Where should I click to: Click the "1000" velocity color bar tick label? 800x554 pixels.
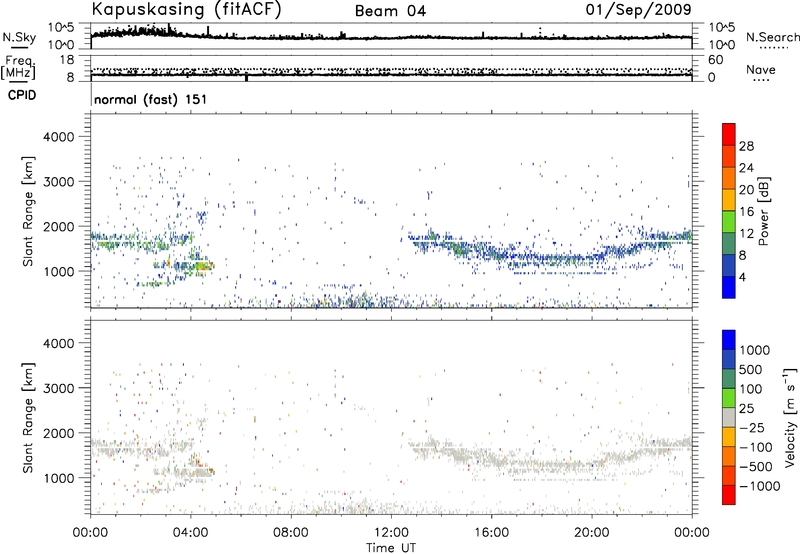pos(754,350)
